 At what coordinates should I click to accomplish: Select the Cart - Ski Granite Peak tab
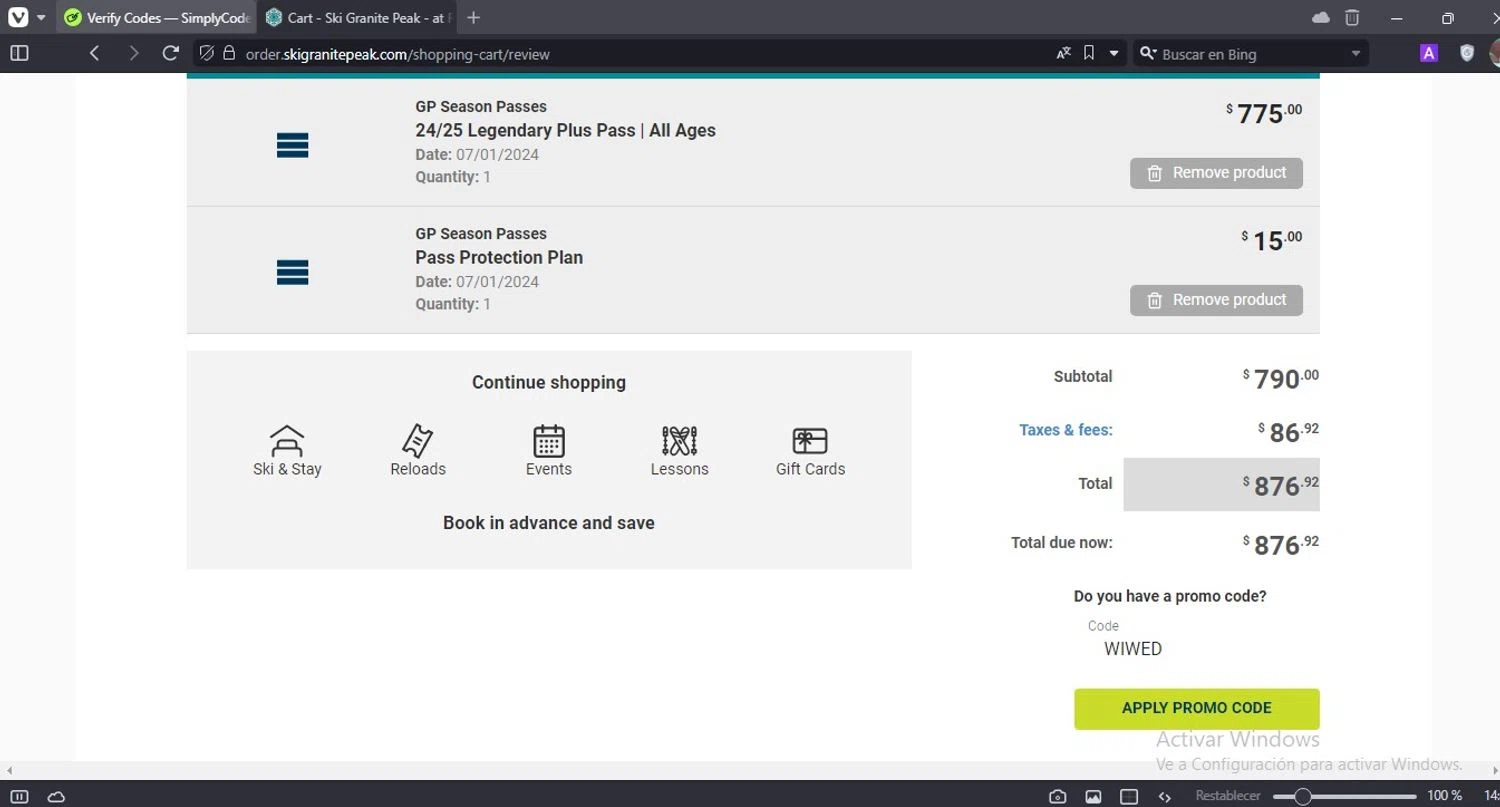[357, 18]
